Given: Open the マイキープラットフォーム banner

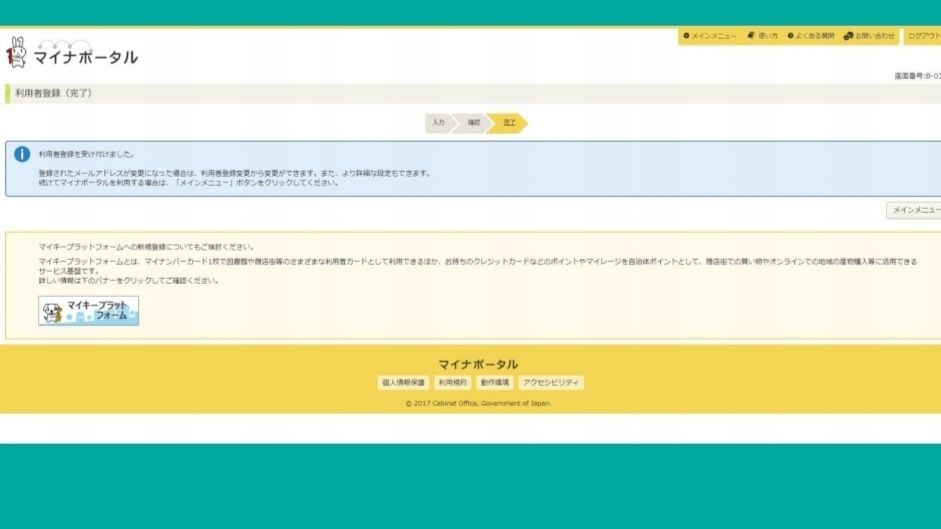Looking at the screenshot, I should coord(89,311).
